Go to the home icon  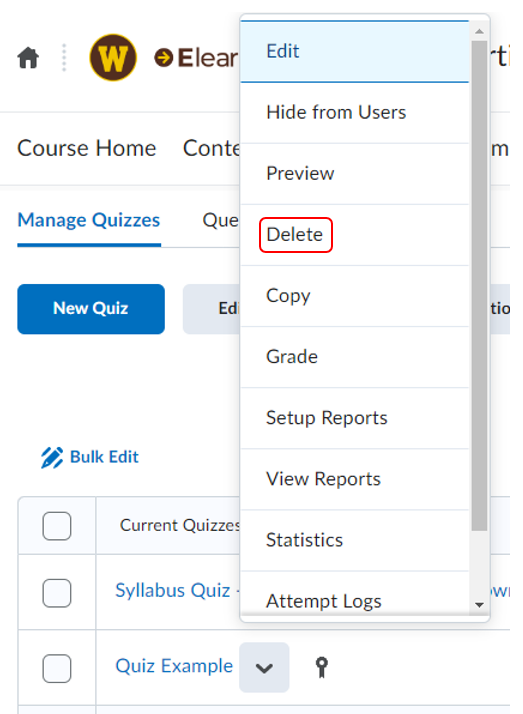(x=28, y=58)
